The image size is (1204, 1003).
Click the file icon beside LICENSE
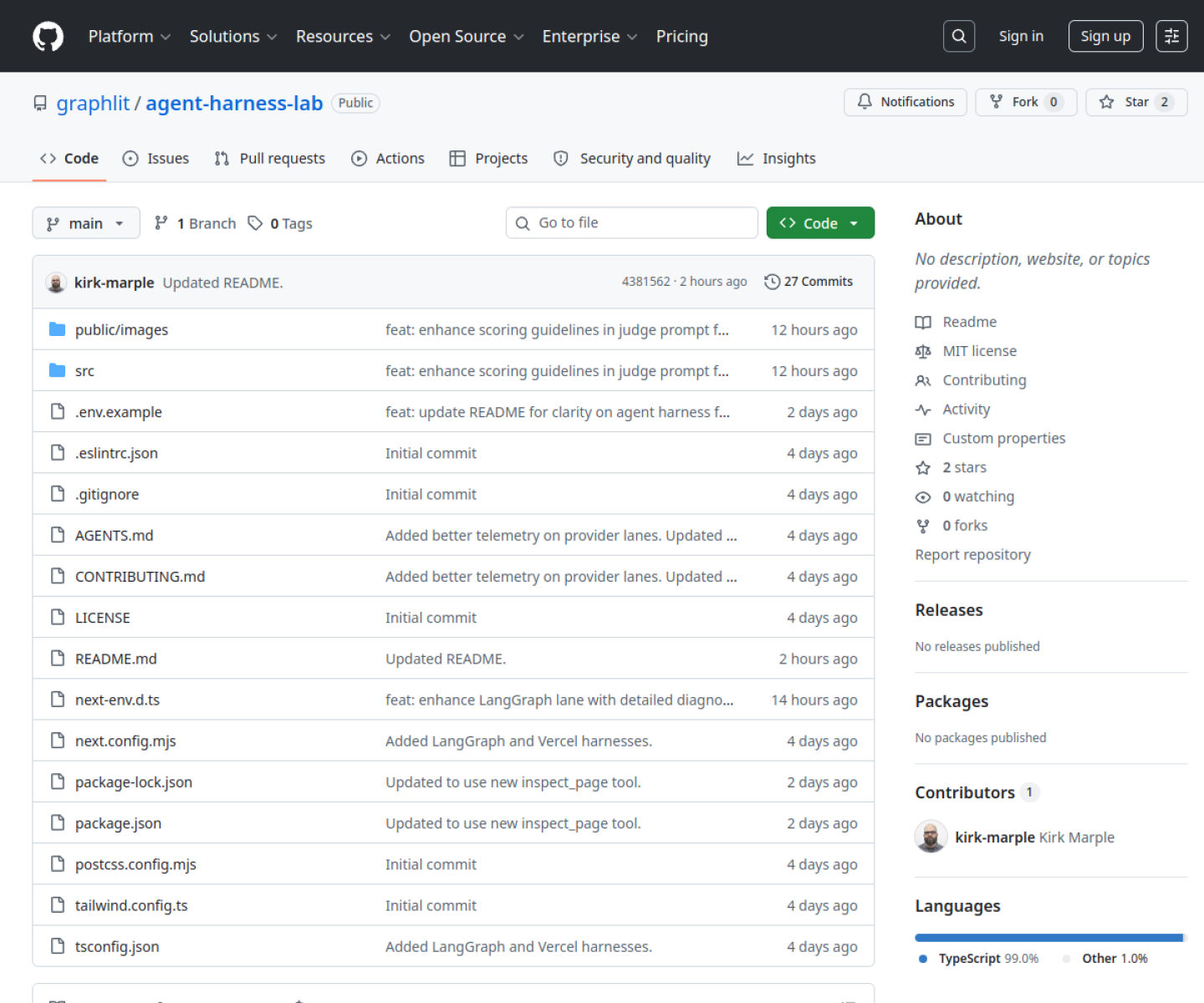coord(57,617)
